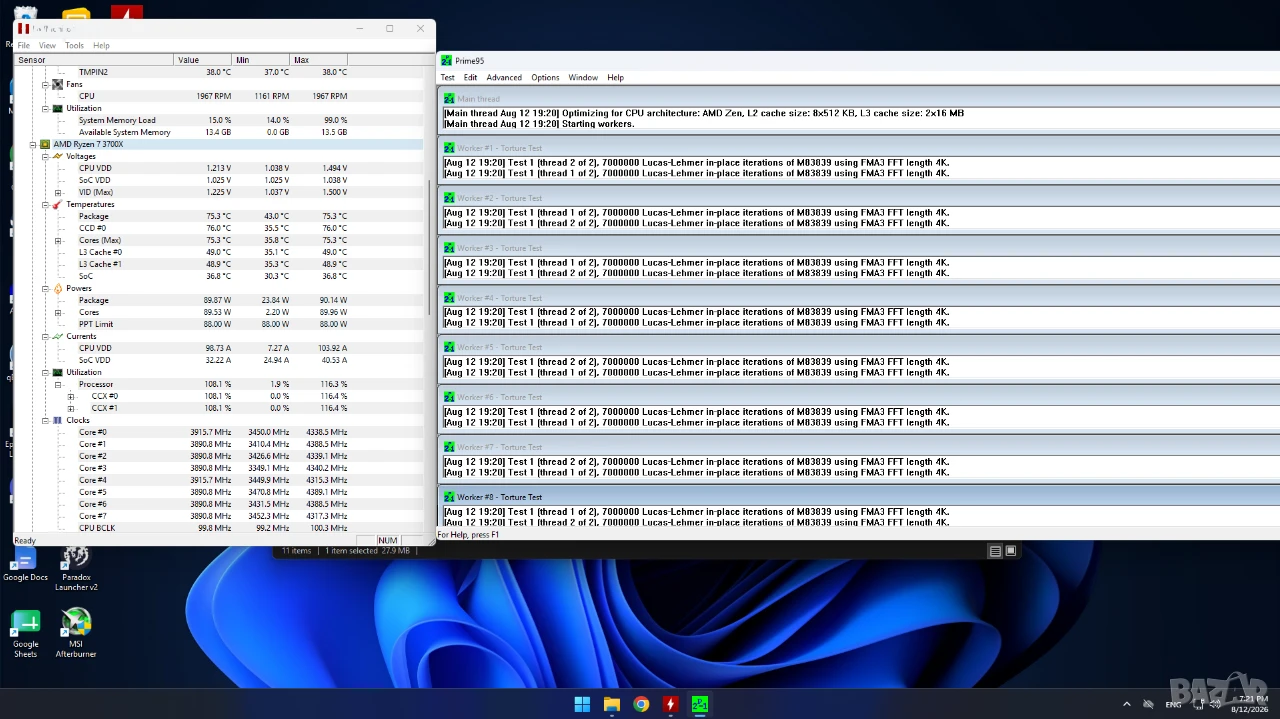
Task: Click the ENG language indicator
Action: click(x=1173, y=704)
